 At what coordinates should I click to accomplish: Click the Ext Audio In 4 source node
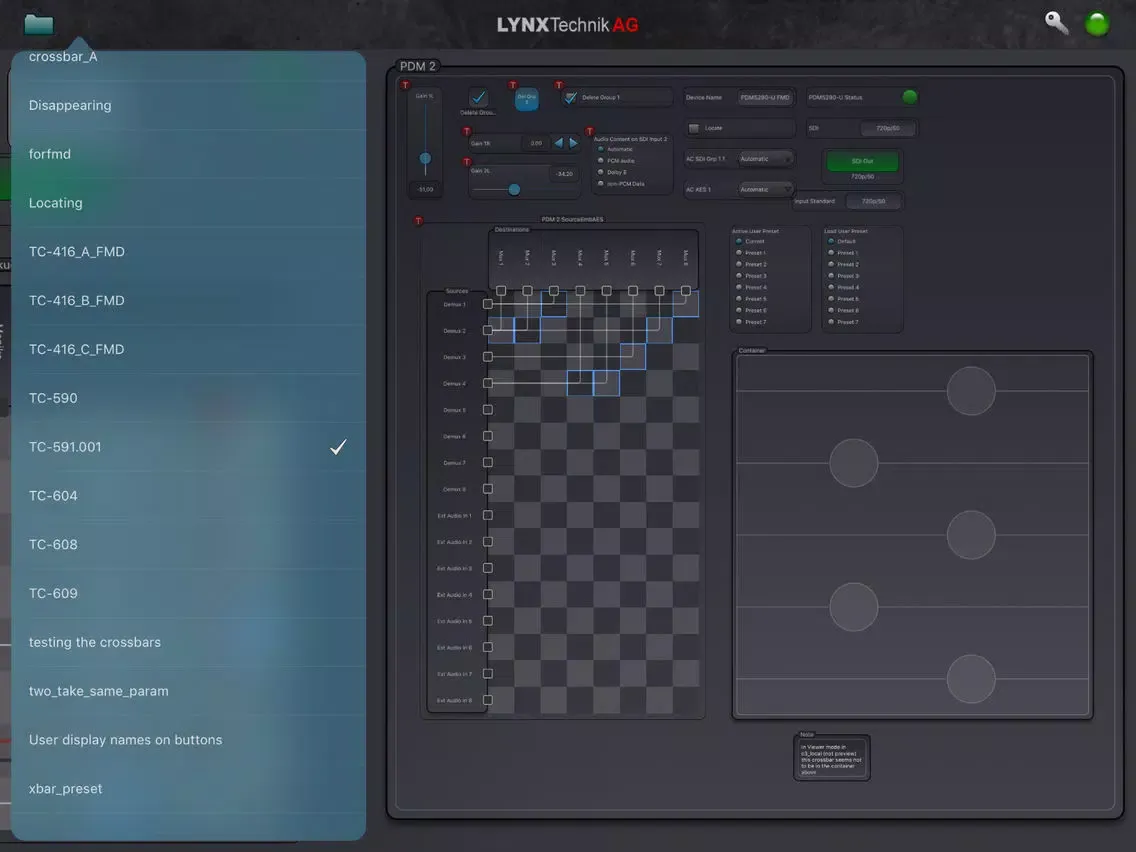[488, 595]
